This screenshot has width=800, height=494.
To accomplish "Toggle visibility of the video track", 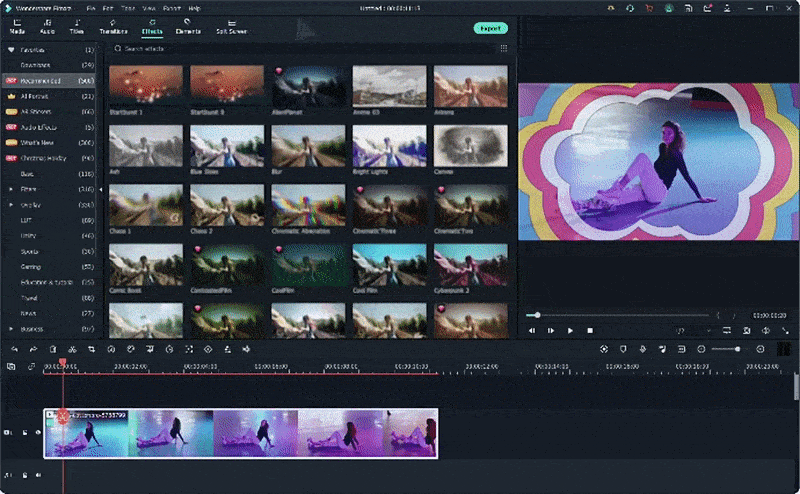I will (37, 433).
